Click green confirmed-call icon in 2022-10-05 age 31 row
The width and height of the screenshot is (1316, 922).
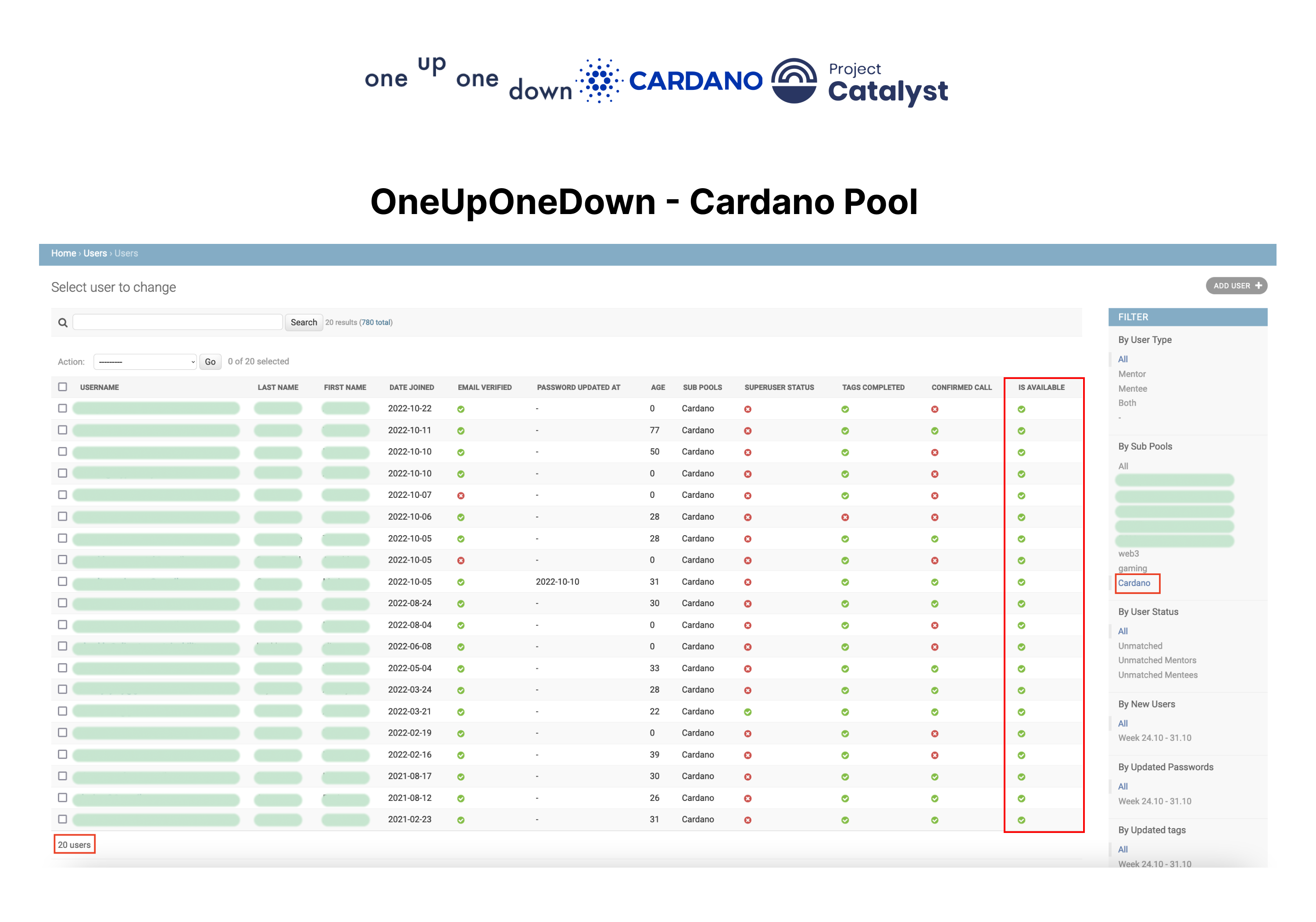point(935,582)
